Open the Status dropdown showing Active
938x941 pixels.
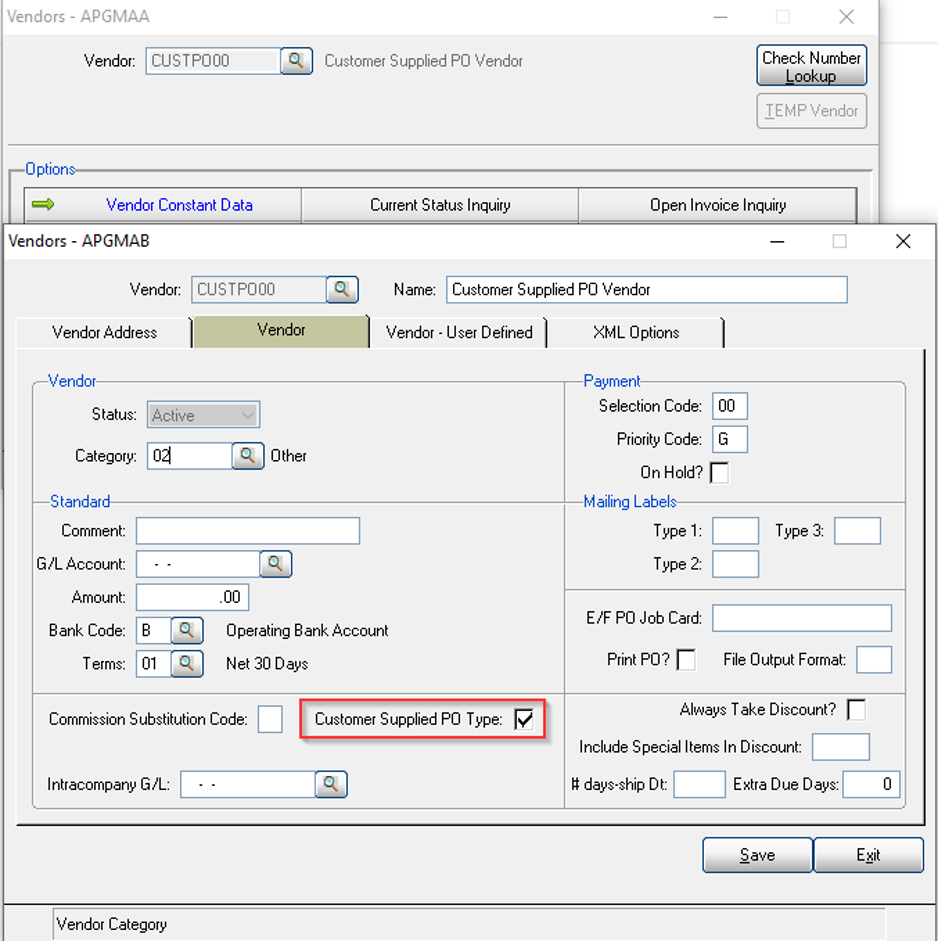203,415
